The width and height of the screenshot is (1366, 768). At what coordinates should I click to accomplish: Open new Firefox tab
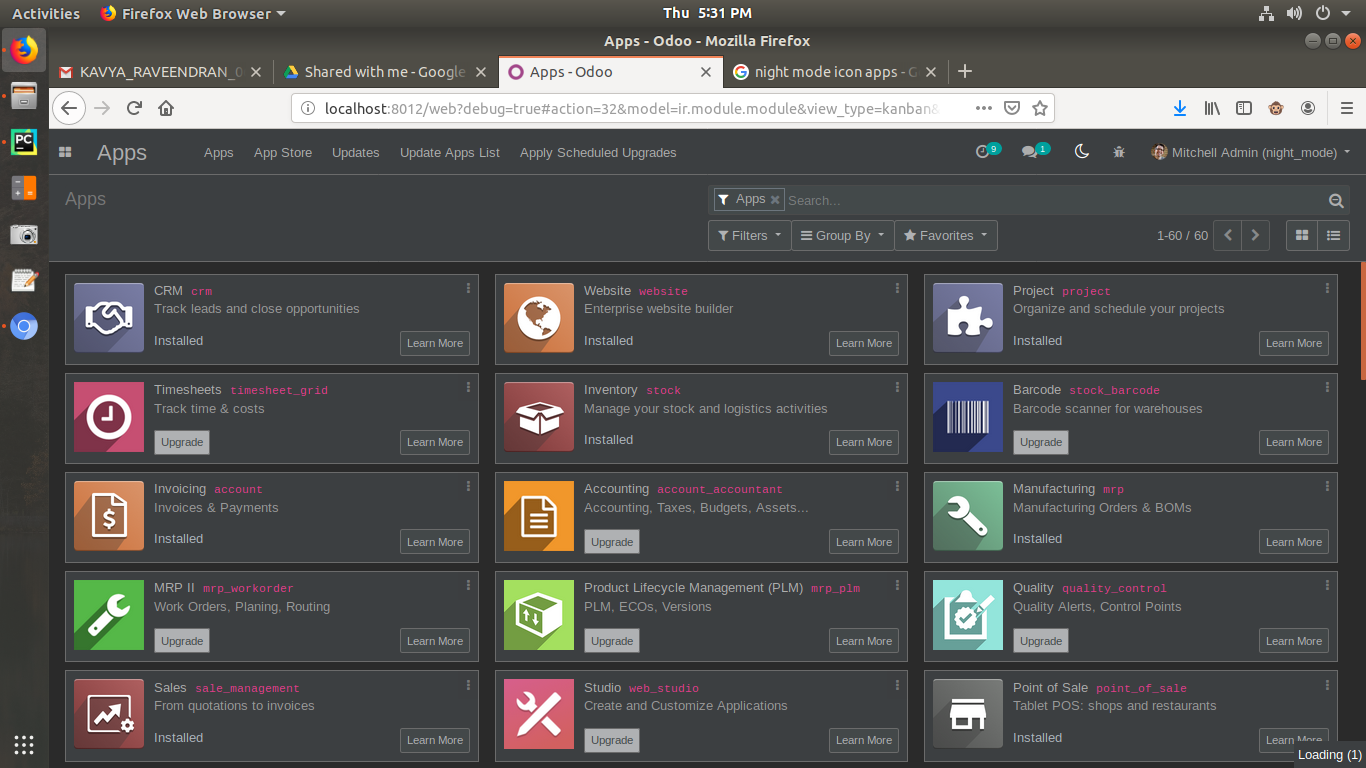click(x=965, y=71)
